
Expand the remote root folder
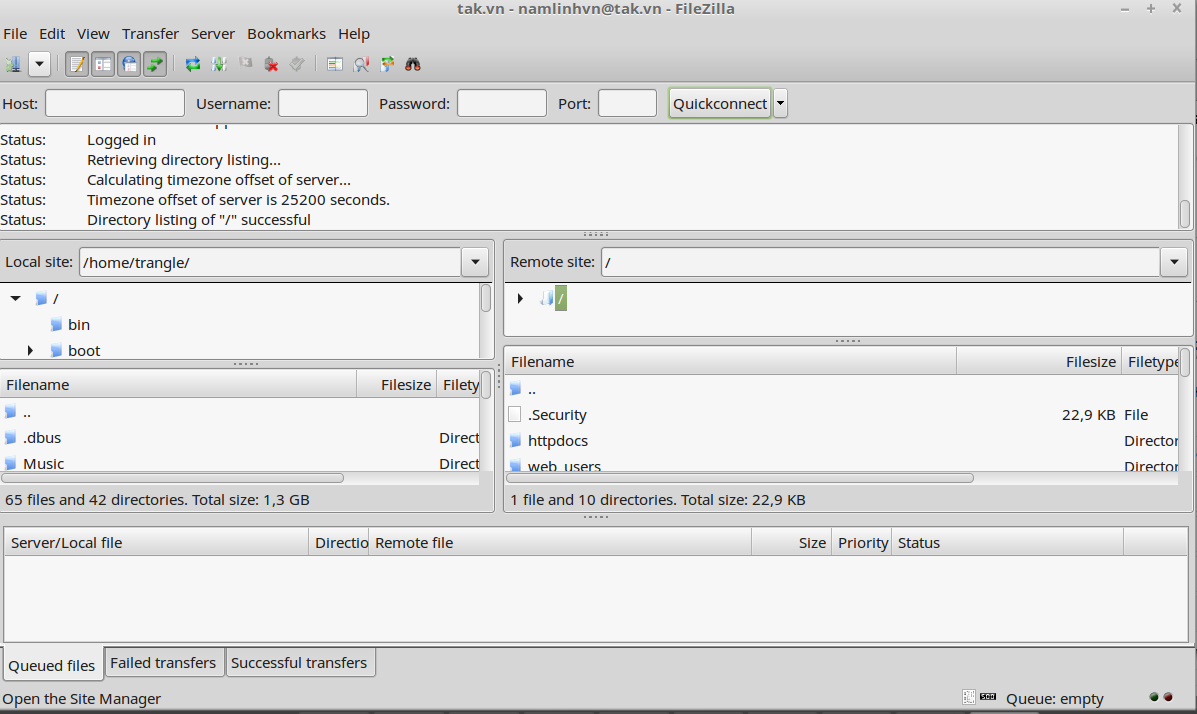click(520, 299)
